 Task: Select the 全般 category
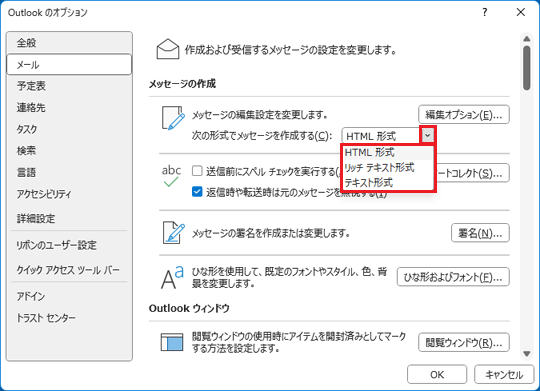point(69,43)
